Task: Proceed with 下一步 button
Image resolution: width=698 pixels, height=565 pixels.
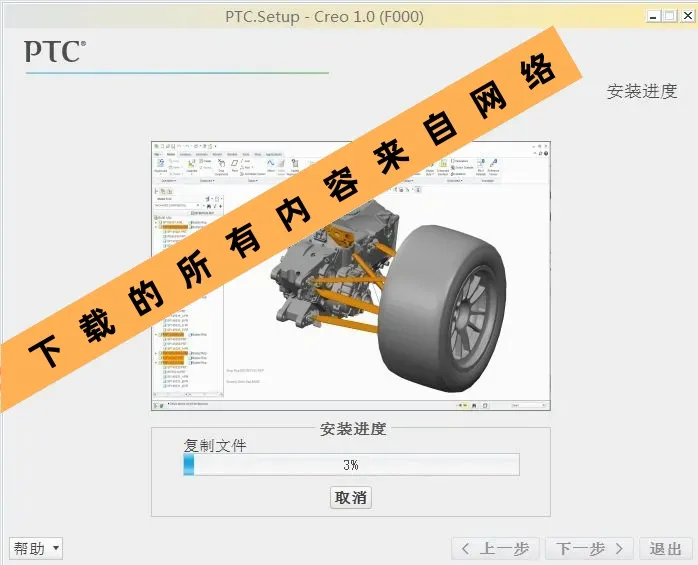Action: (589, 549)
